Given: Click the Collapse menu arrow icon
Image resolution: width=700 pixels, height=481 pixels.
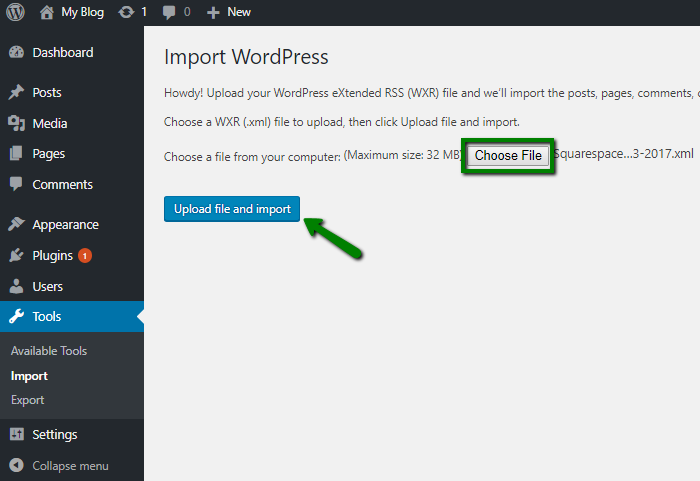Looking at the screenshot, I should (17, 465).
